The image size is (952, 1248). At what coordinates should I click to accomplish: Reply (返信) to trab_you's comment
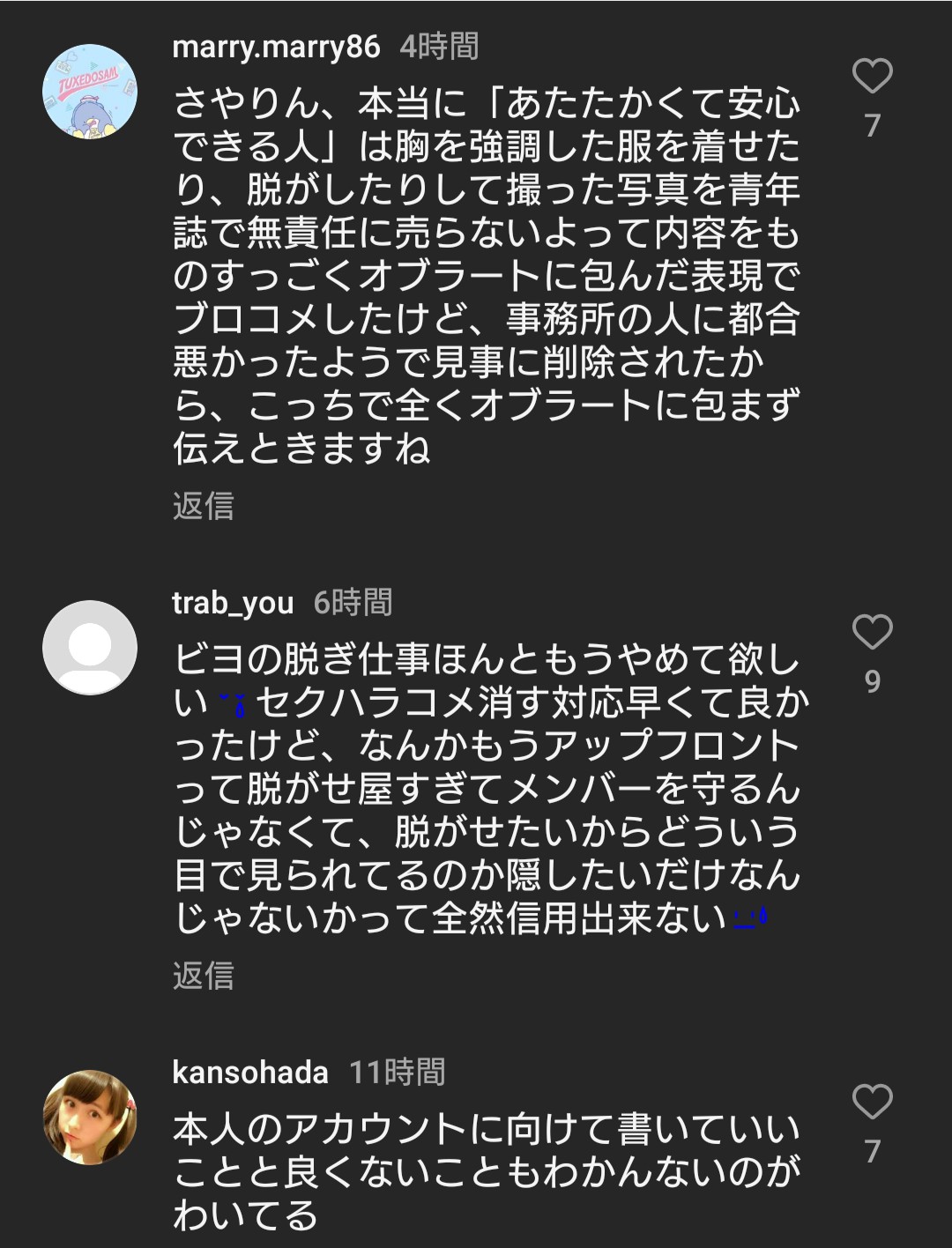pyautogui.click(x=204, y=976)
